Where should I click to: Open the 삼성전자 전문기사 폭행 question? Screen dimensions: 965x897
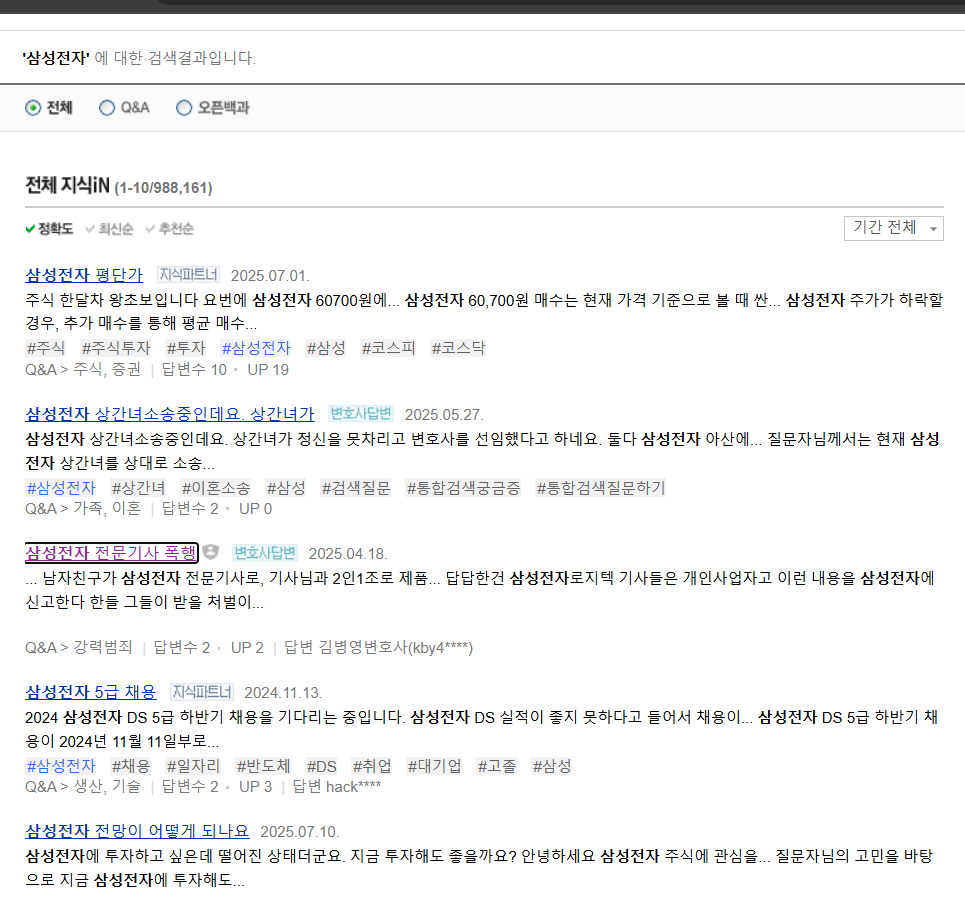coord(111,552)
